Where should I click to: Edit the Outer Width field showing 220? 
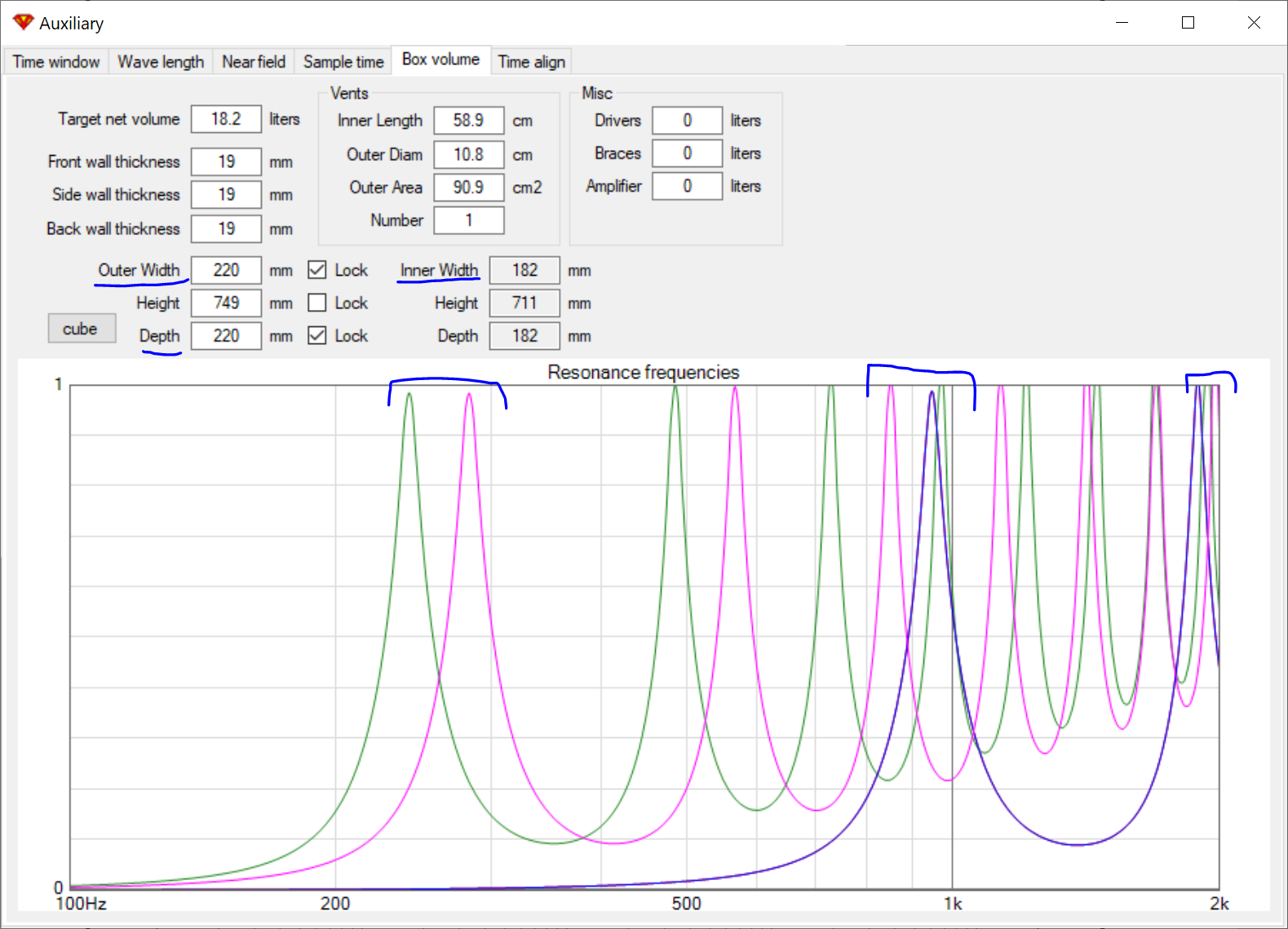226,270
